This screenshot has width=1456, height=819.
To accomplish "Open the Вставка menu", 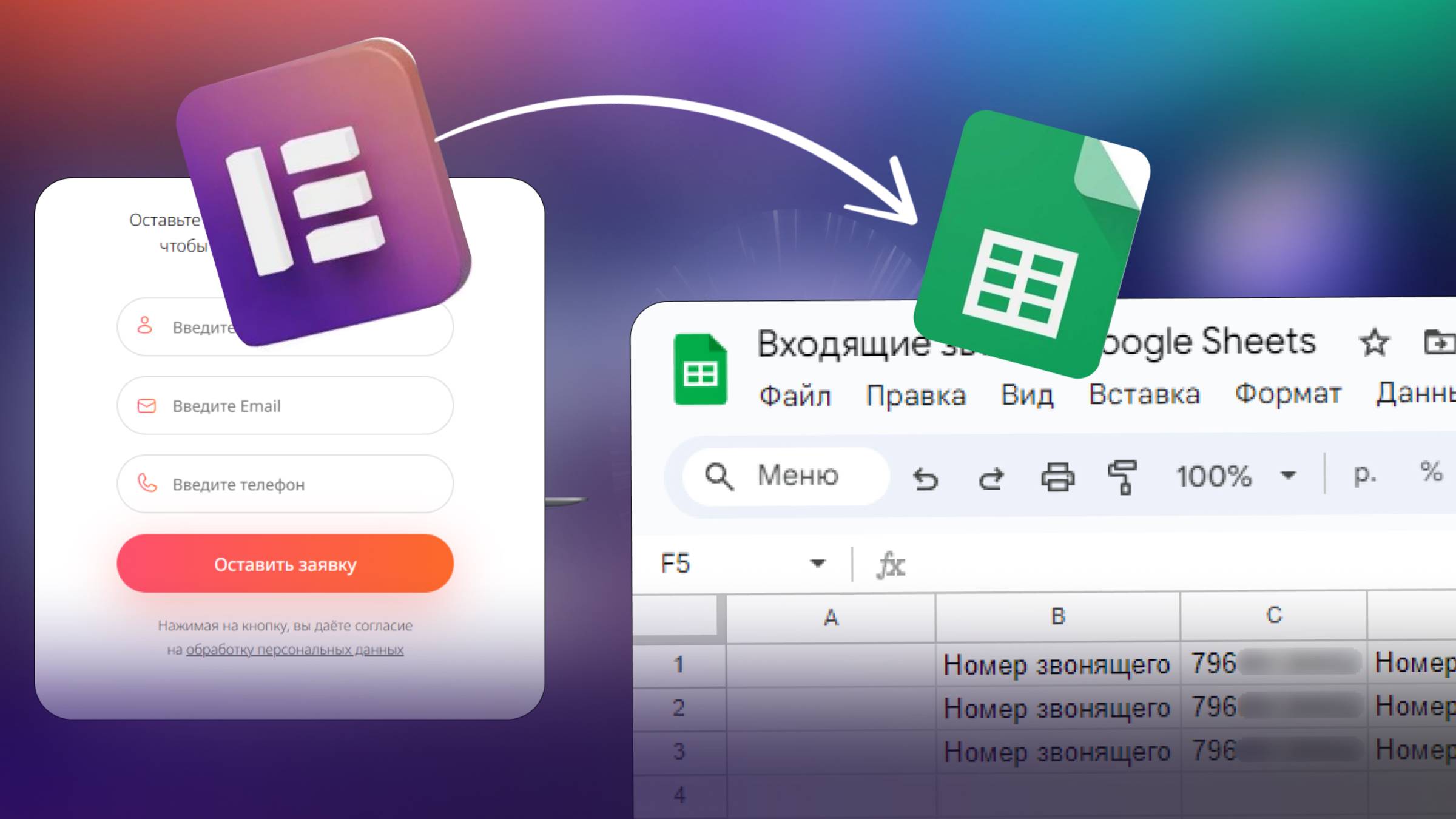I will coord(1144,394).
